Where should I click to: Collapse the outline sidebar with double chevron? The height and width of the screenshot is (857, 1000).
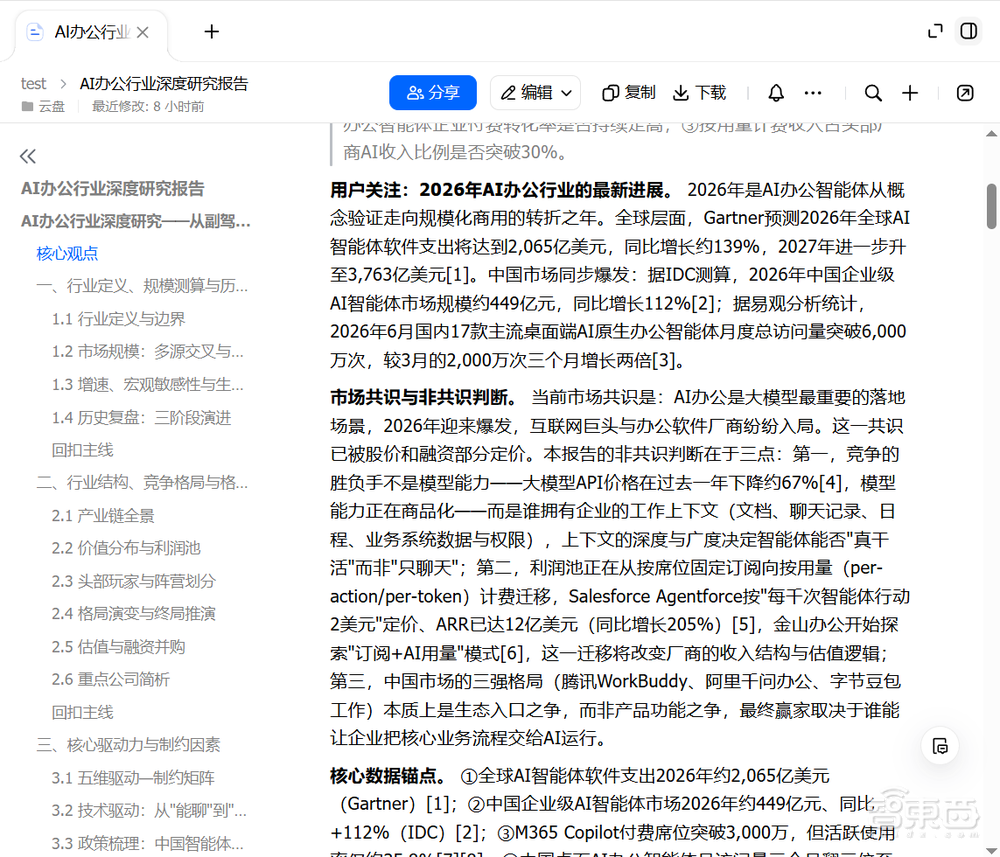click(x=28, y=156)
